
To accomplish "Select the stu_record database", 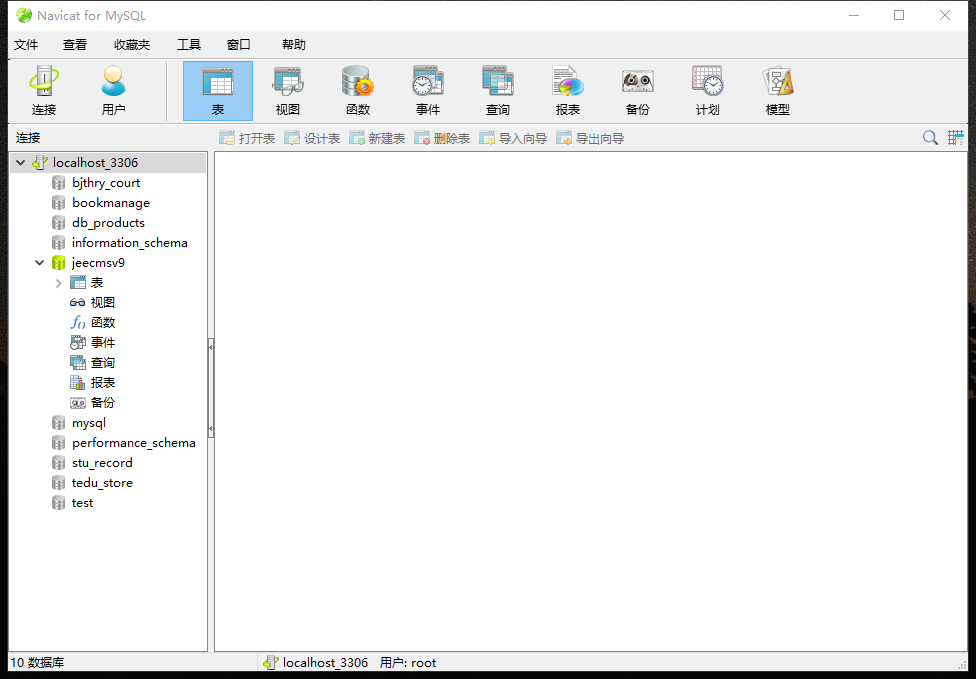I will click(102, 462).
